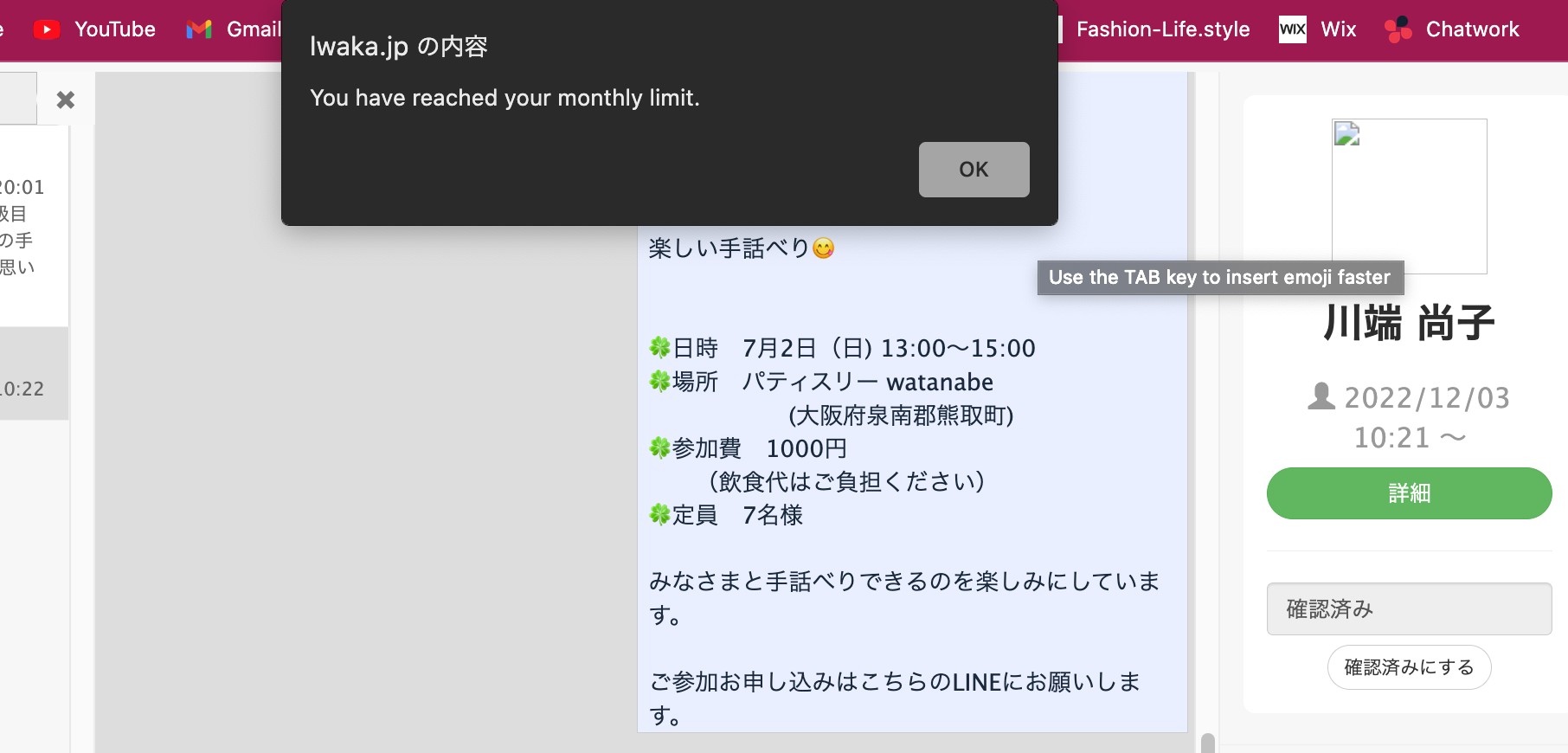Click the message line about 参加費 1000円

point(749,448)
